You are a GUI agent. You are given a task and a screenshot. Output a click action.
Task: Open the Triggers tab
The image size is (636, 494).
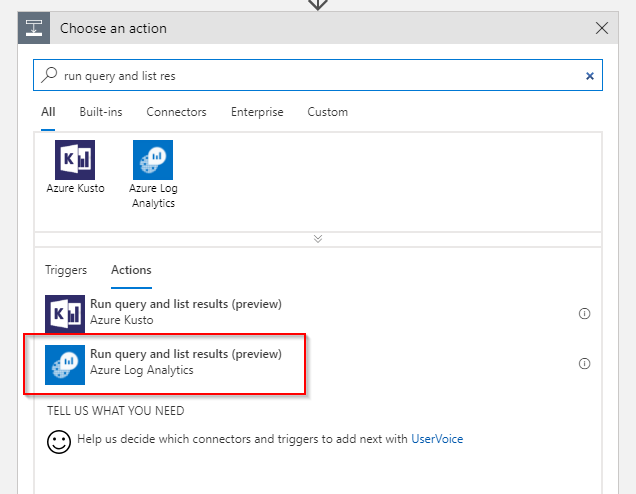coord(66,270)
